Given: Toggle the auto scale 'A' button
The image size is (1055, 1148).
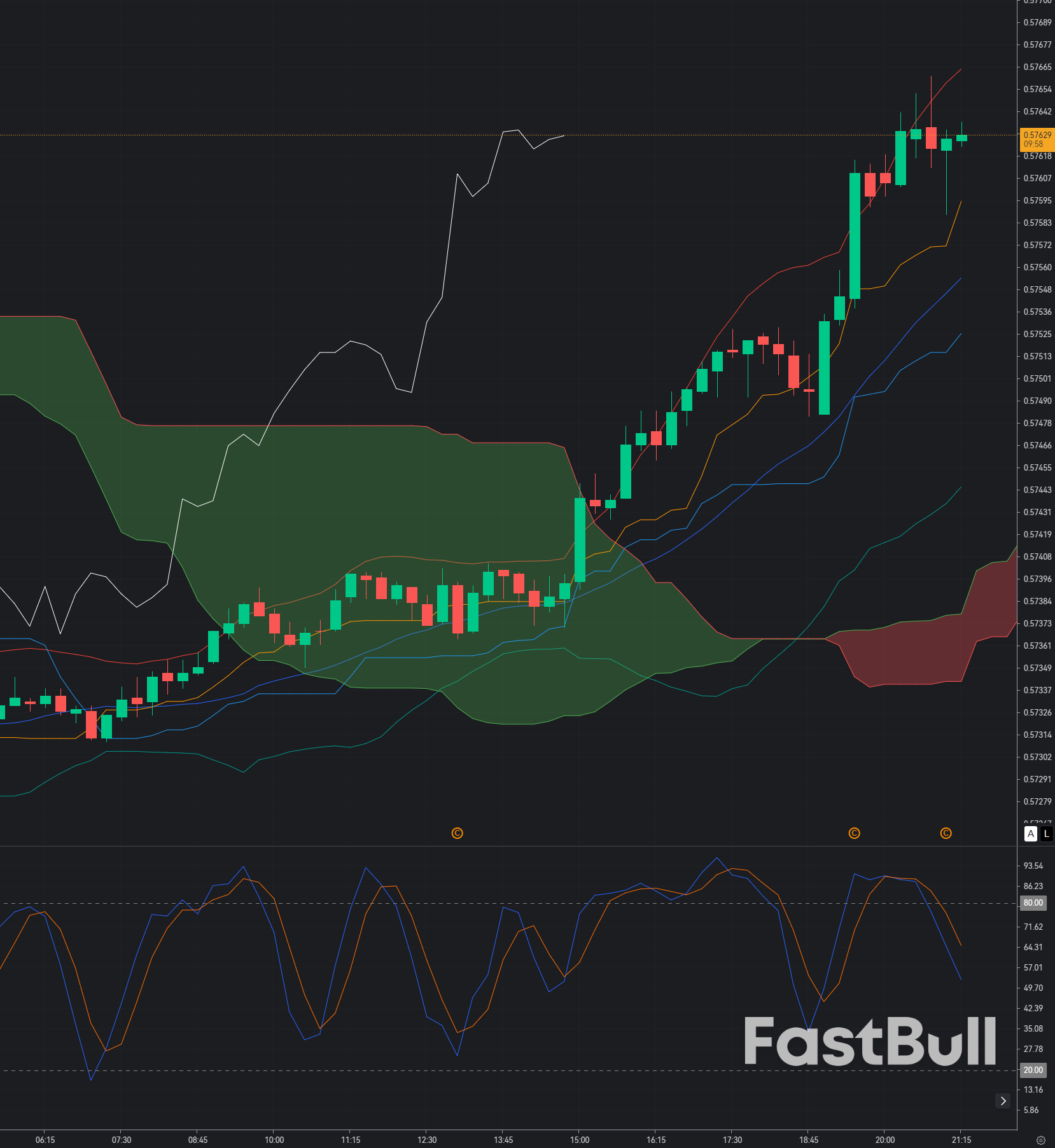Looking at the screenshot, I should coord(1031,833).
